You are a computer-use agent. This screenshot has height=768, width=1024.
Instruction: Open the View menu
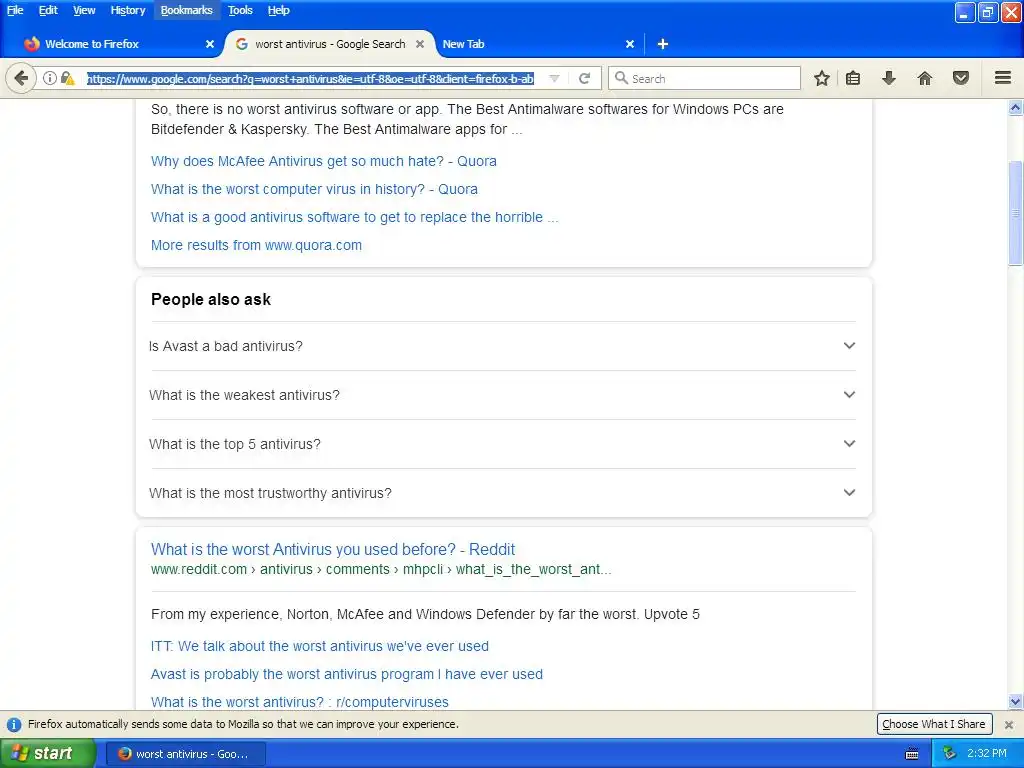tap(84, 10)
